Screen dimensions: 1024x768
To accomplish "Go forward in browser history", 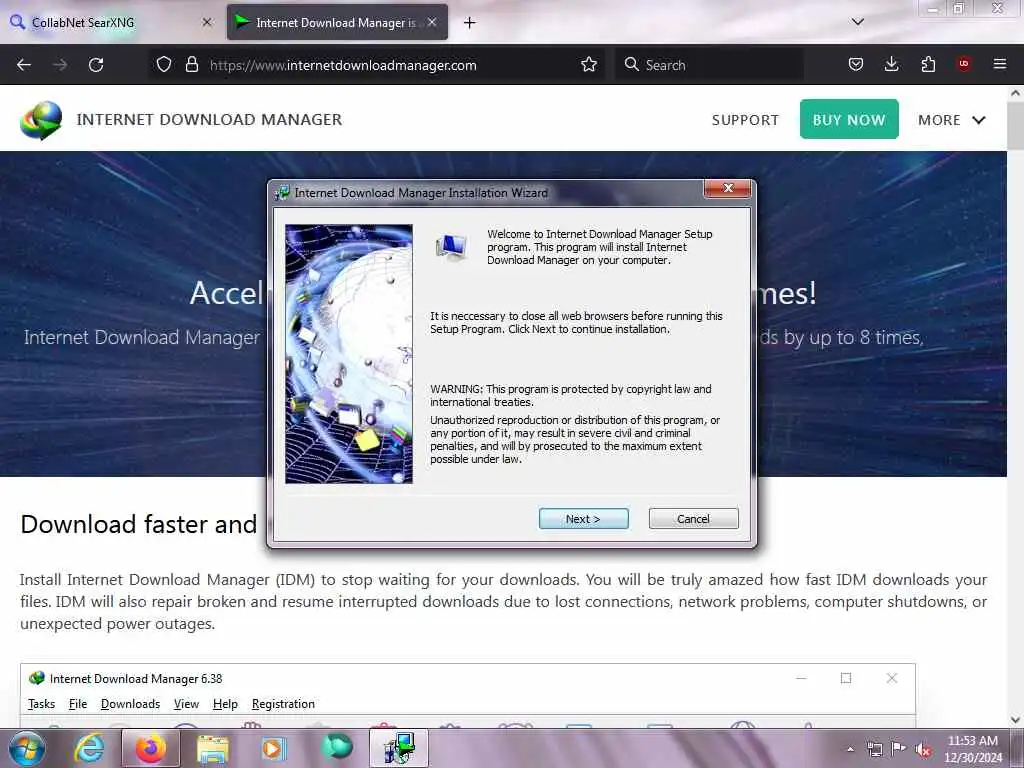I will pos(59,65).
